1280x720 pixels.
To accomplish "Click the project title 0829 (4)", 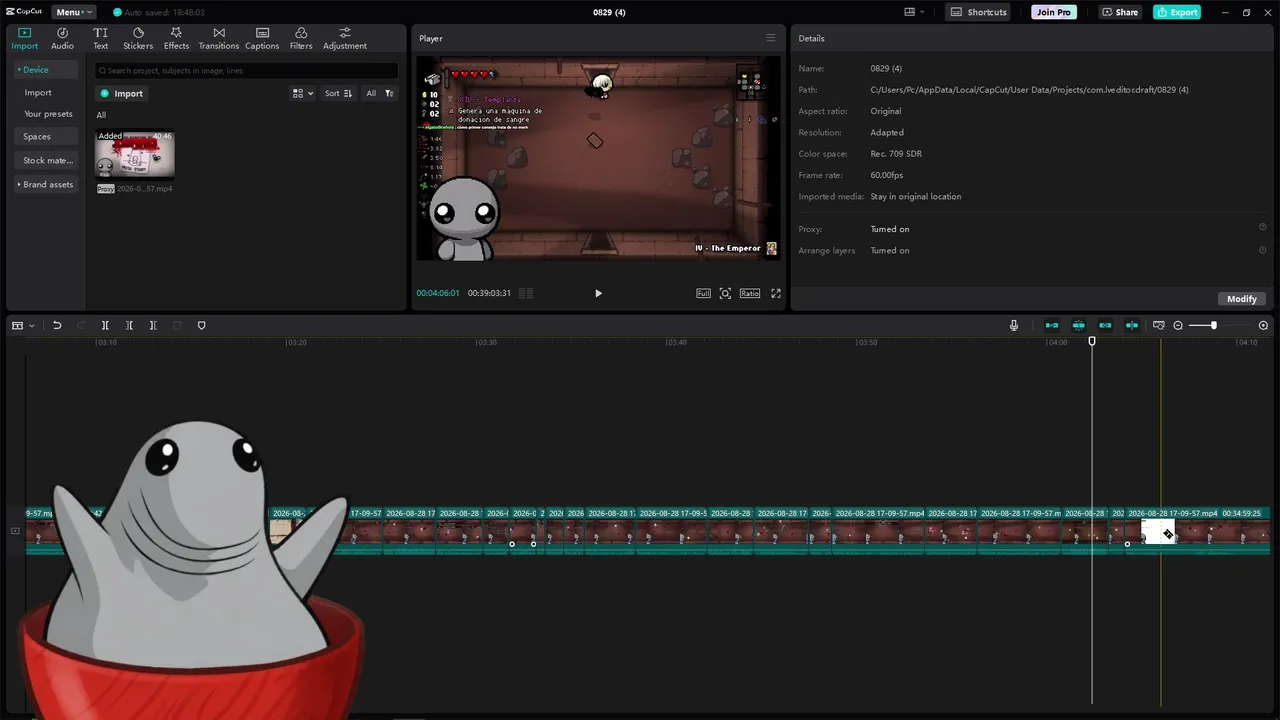I will click(x=608, y=12).
